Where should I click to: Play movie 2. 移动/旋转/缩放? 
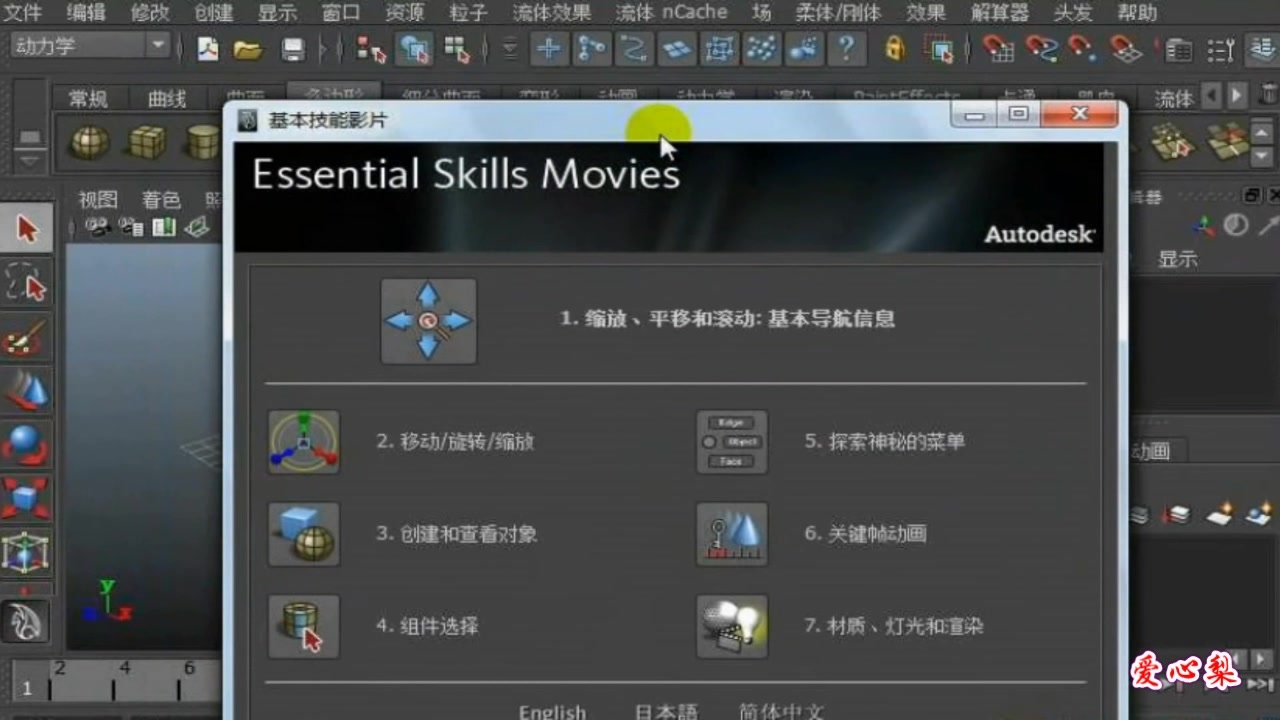tap(455, 441)
